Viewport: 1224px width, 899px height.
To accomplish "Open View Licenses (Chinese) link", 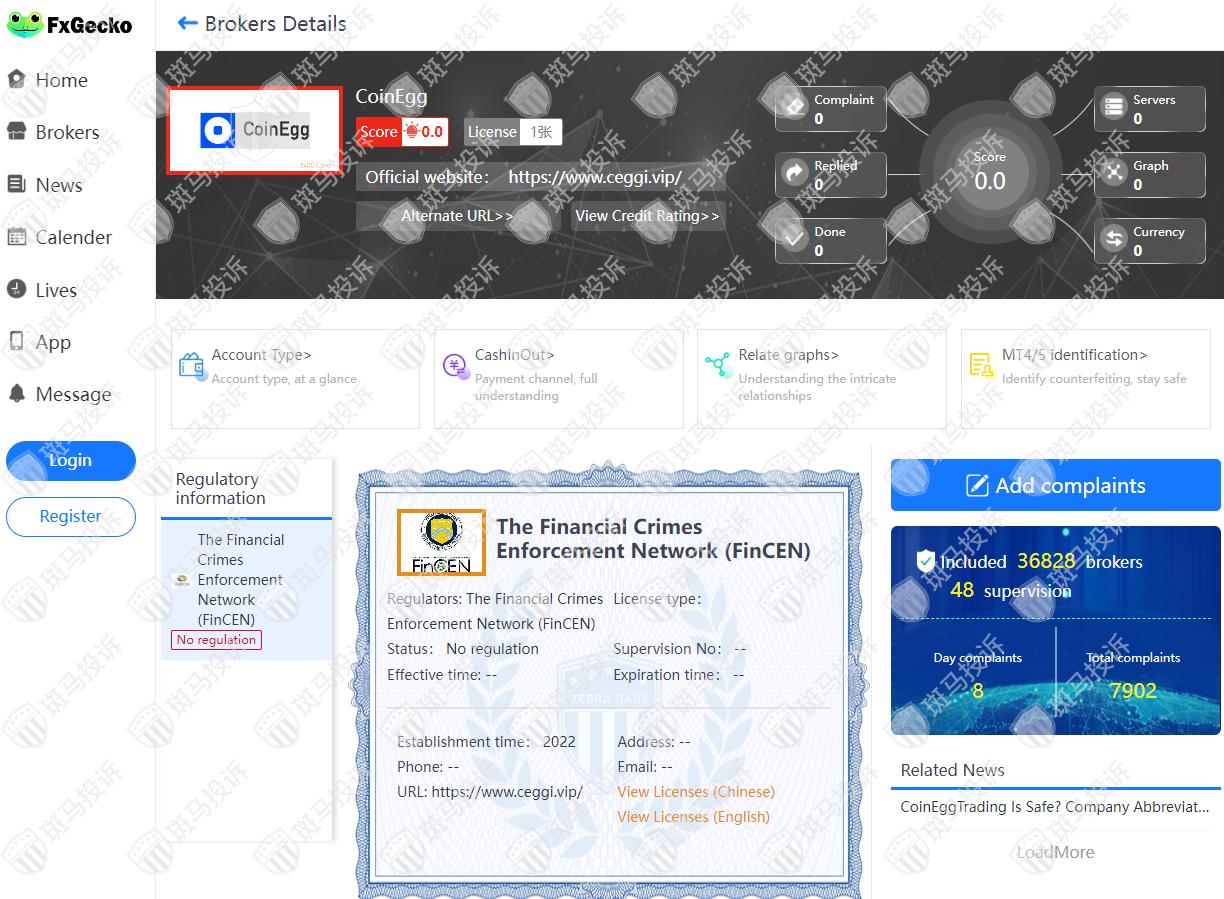I will pos(695,792).
